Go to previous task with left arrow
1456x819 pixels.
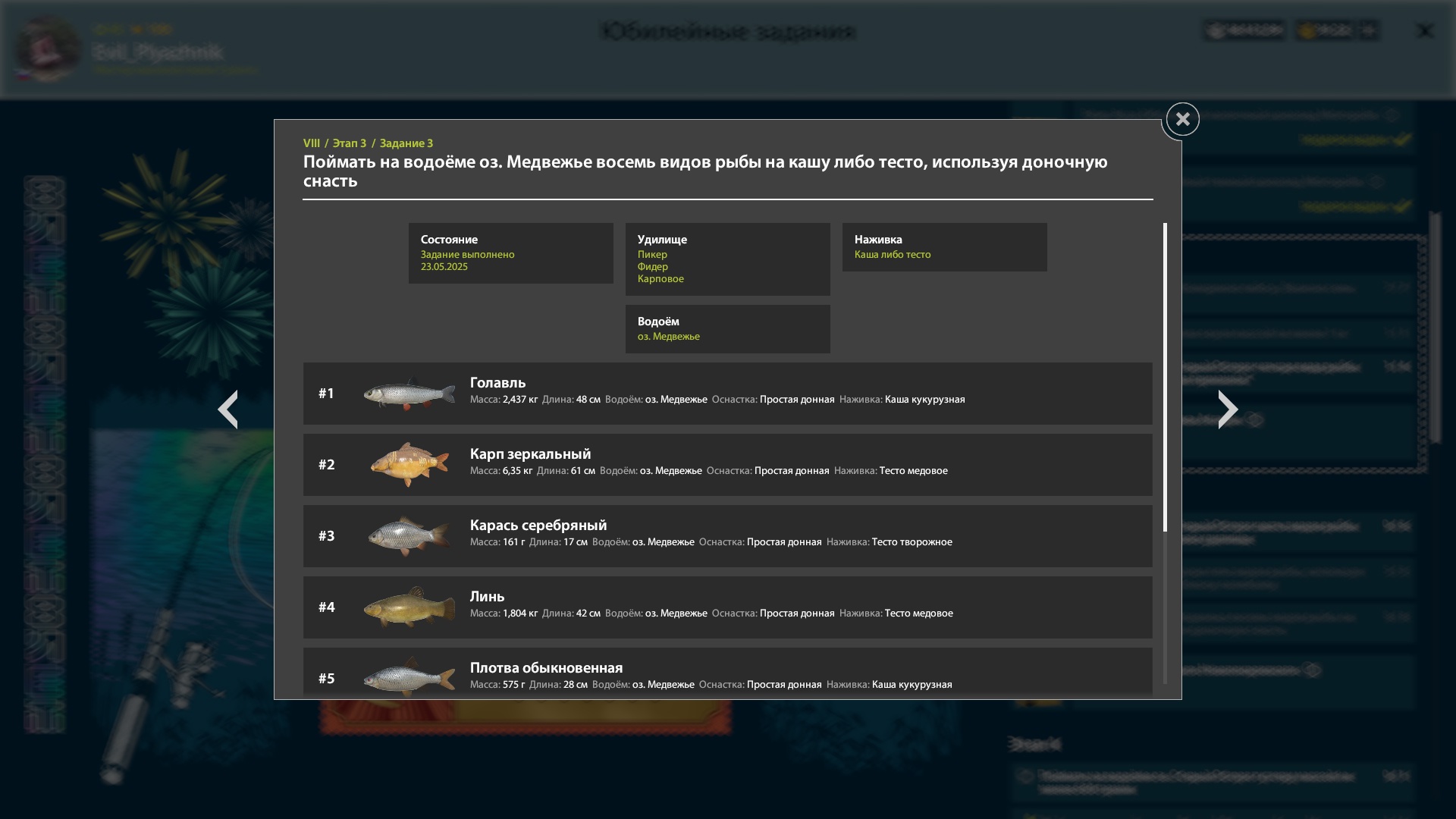point(227,409)
